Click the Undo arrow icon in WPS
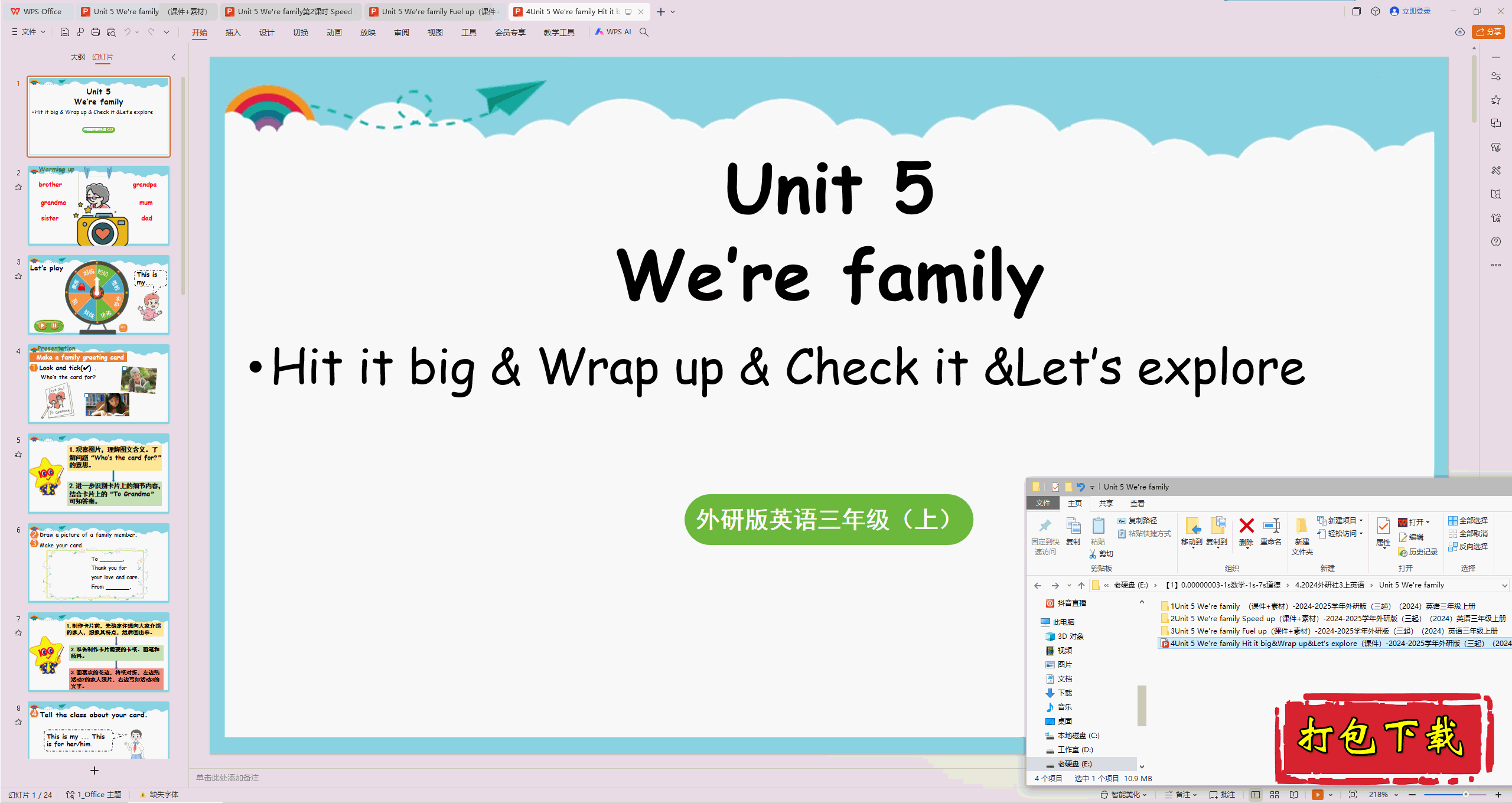The width and height of the screenshot is (1512, 803). point(127,32)
